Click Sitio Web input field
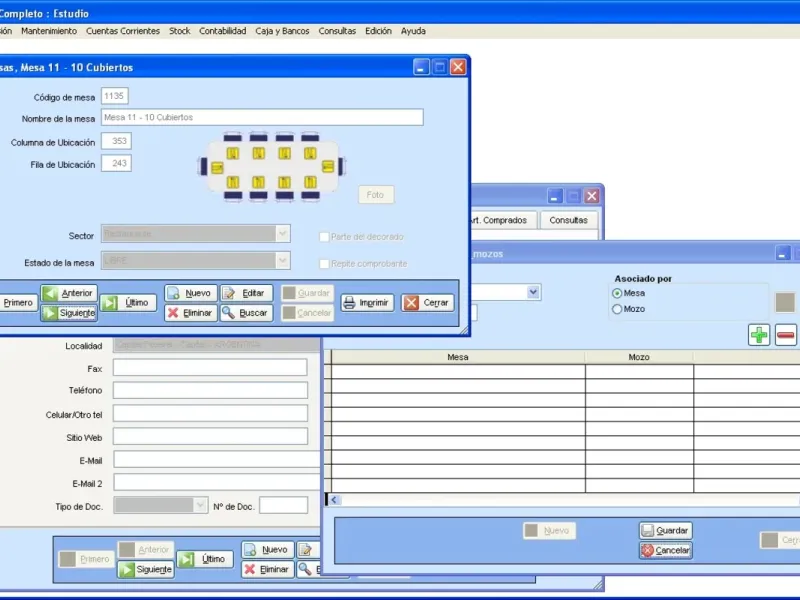Viewport: 800px width, 600px height. (x=210, y=436)
